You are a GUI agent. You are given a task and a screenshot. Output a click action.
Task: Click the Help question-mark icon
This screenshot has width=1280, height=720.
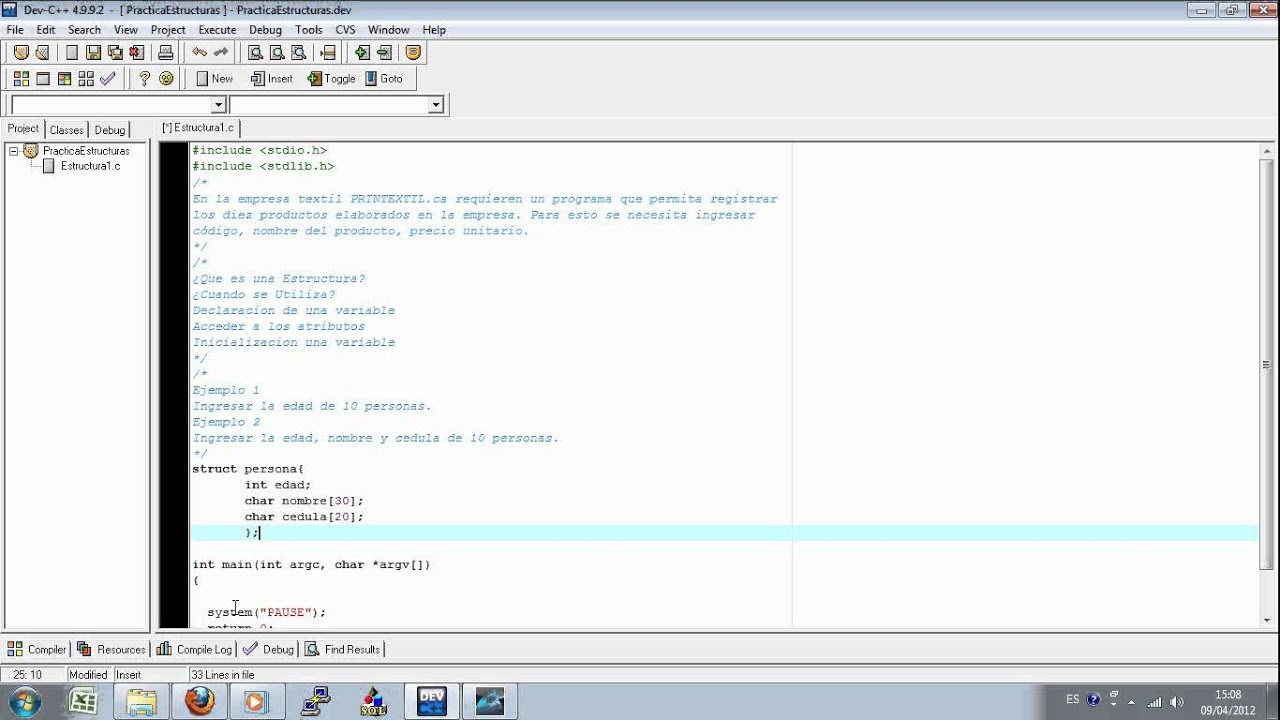(x=144, y=78)
